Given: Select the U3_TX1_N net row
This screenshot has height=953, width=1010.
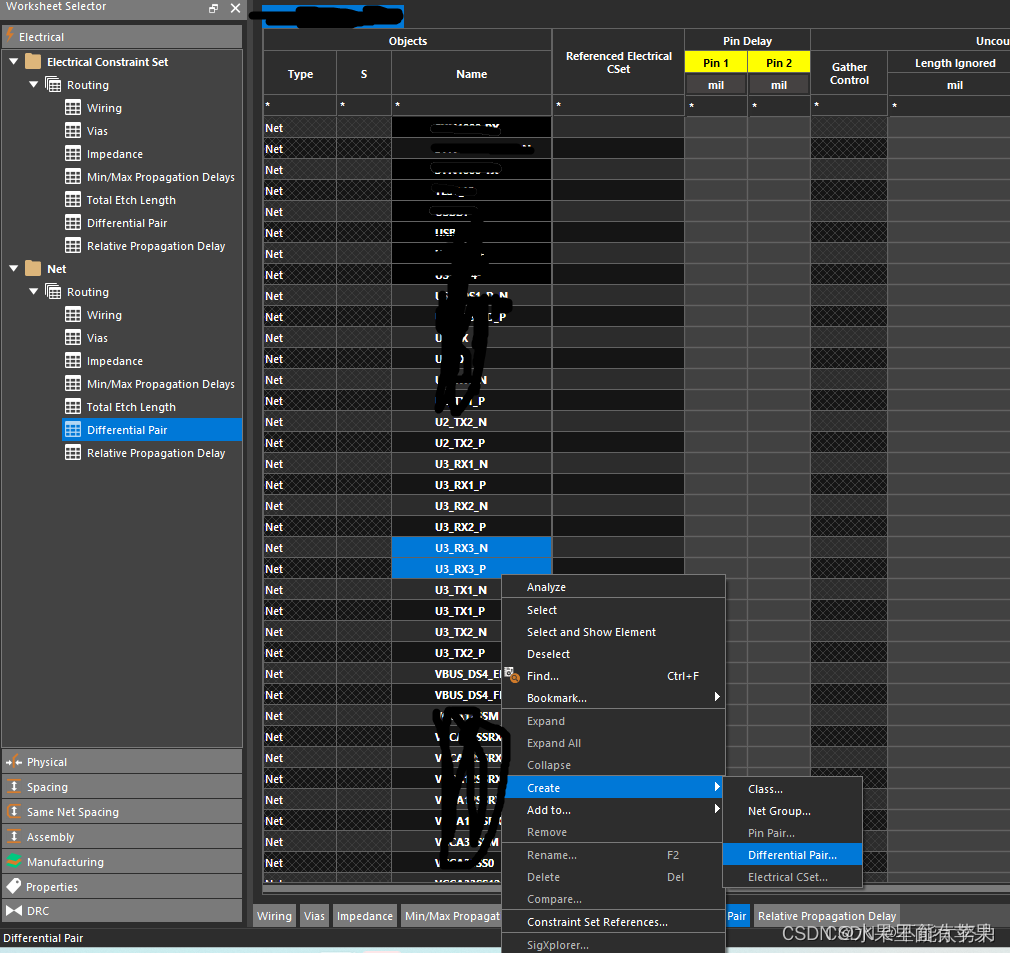Looking at the screenshot, I should click(x=461, y=590).
